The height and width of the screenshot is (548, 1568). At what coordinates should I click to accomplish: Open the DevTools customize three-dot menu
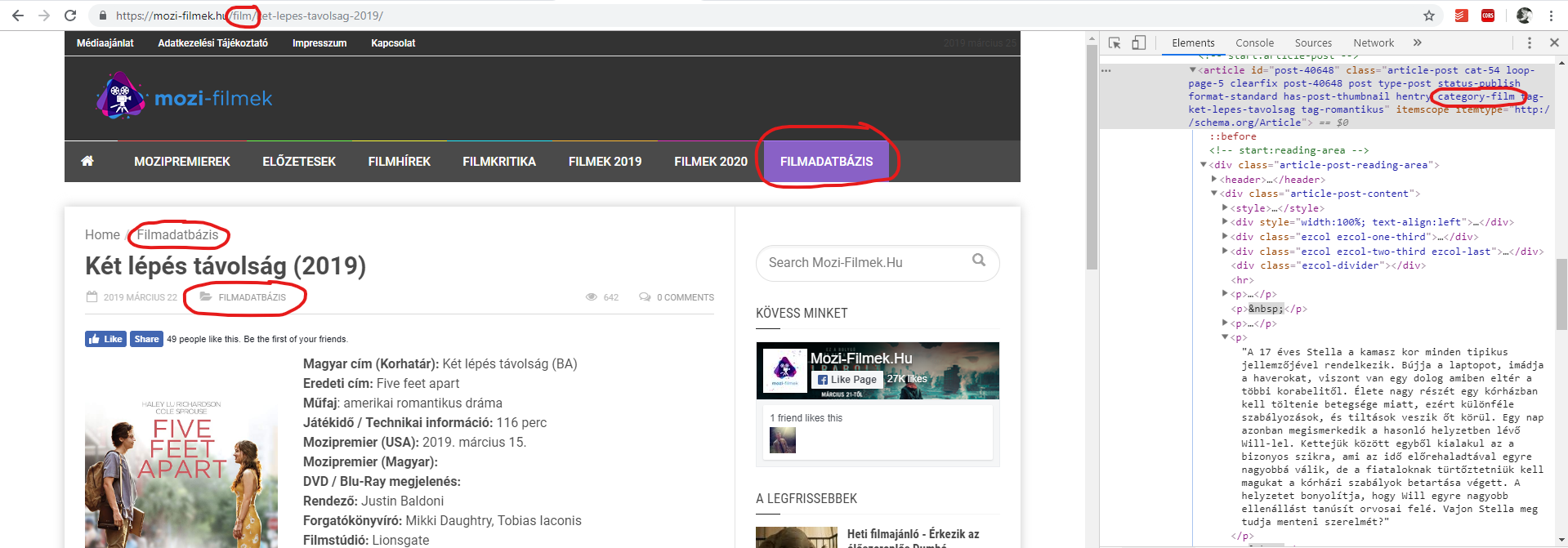[1530, 42]
